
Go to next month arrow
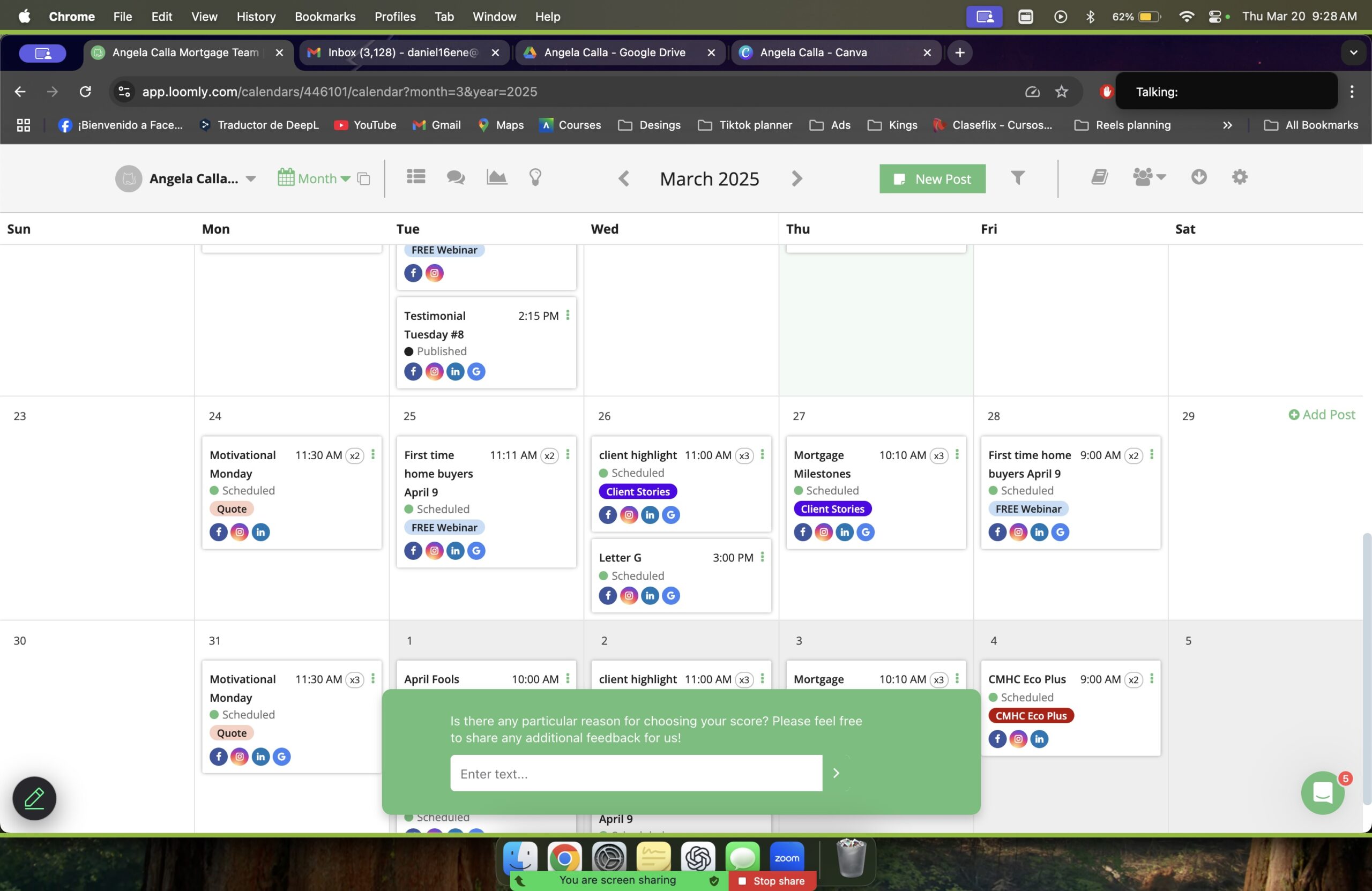pyautogui.click(x=797, y=178)
